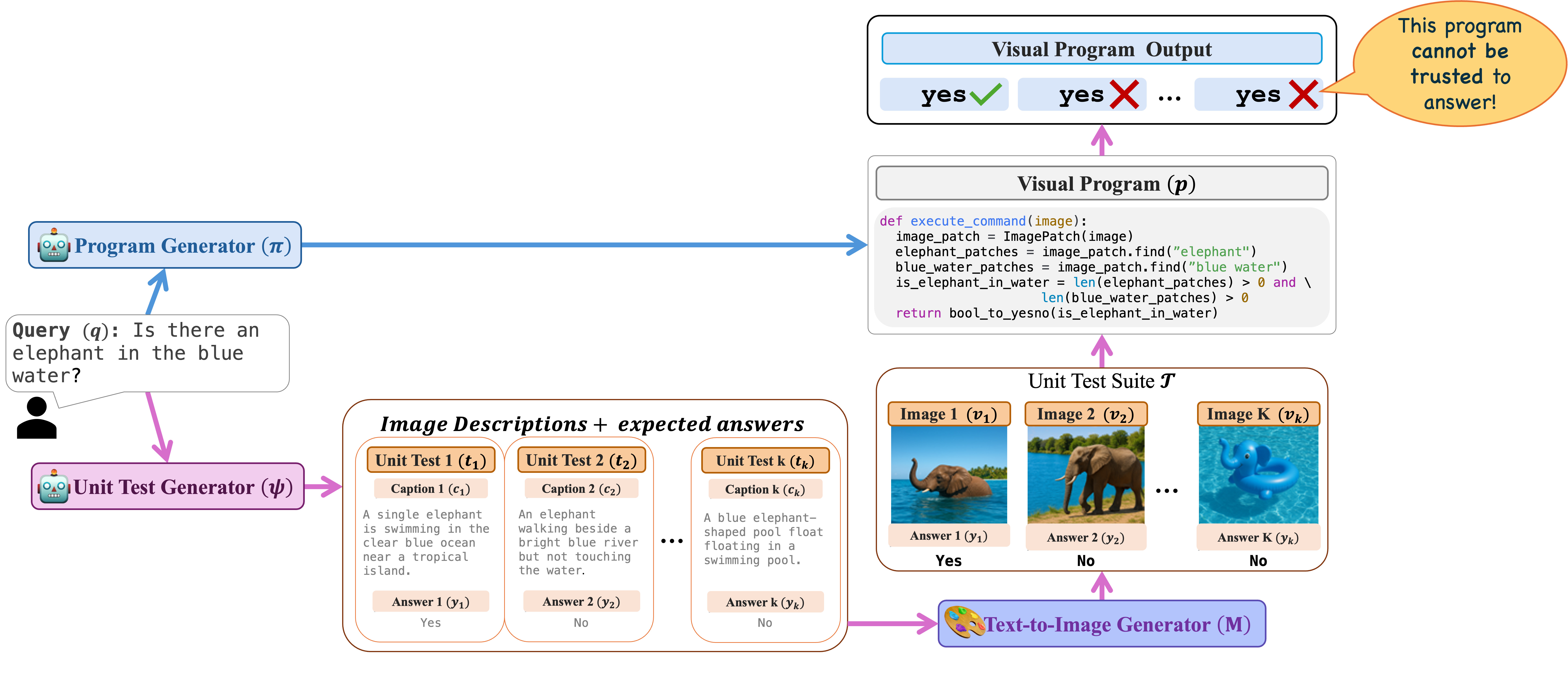Click Answer 2 (y2) label under Image 2

click(x=1086, y=538)
